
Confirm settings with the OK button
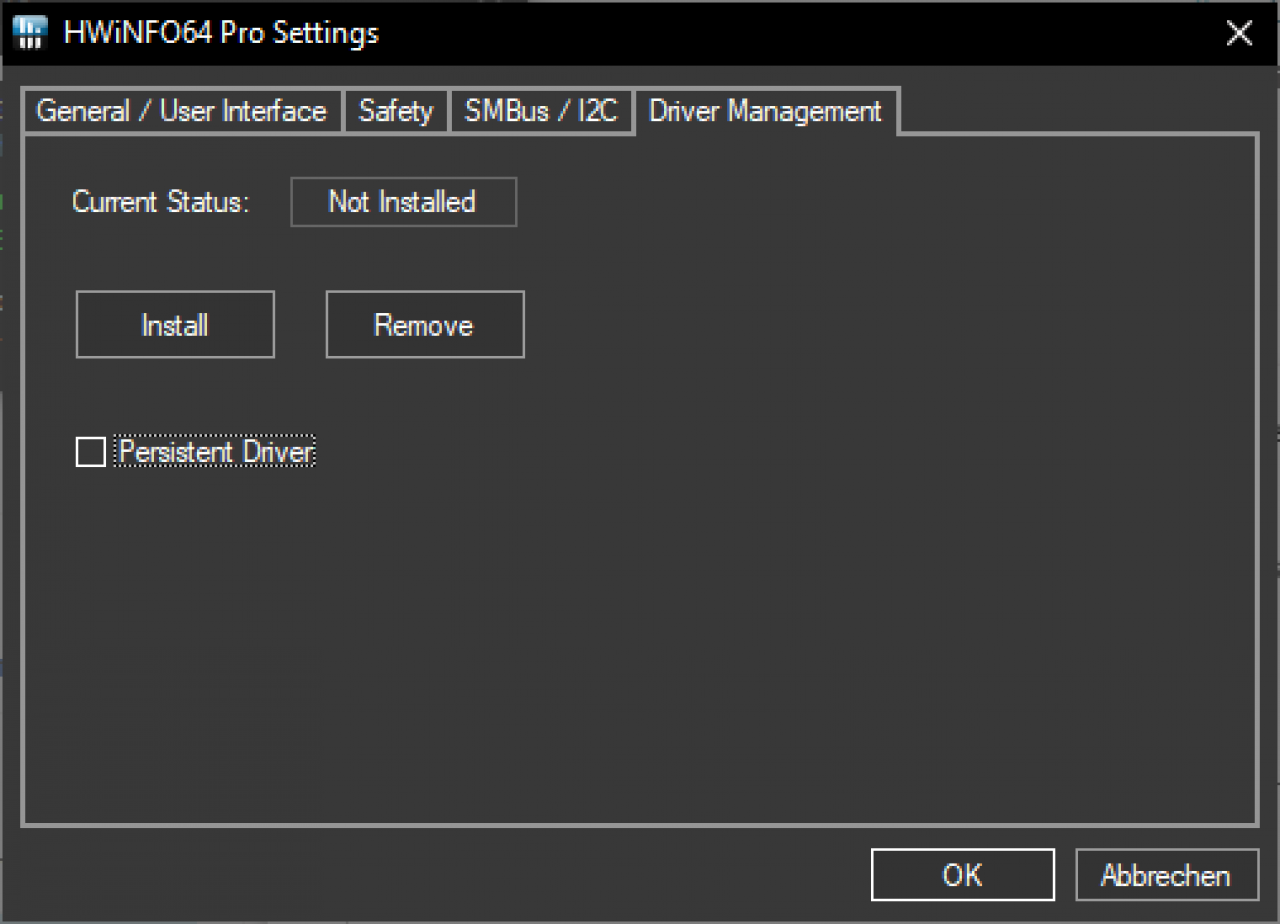pos(963,875)
